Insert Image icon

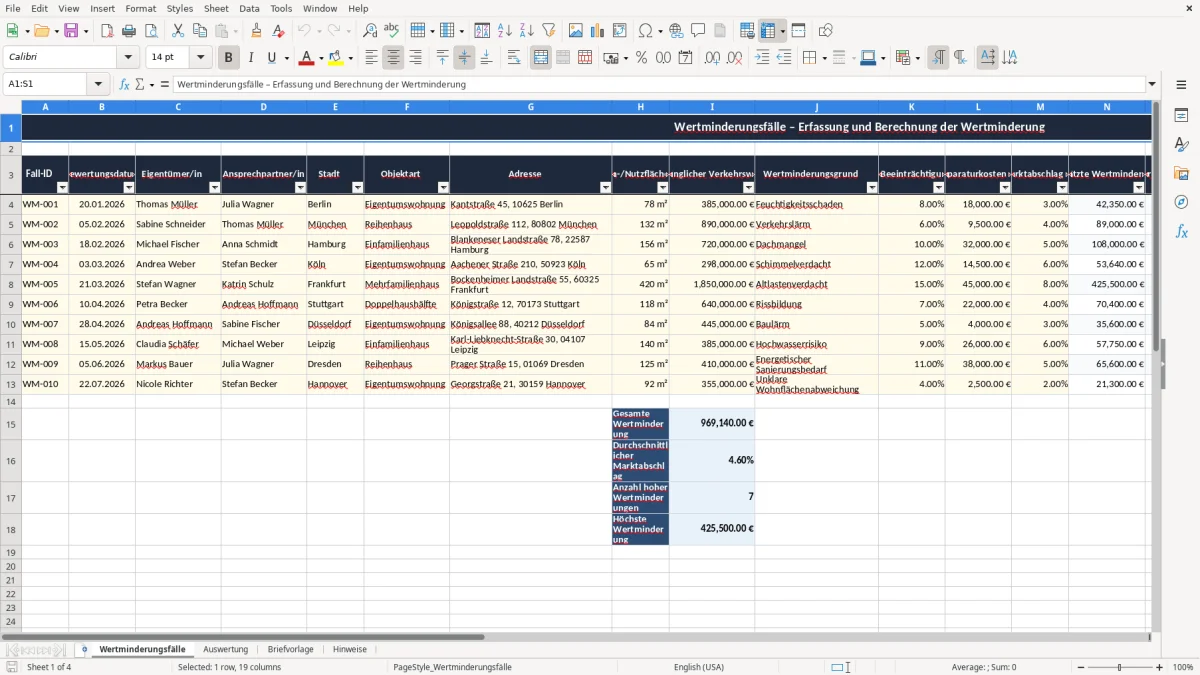tap(576, 31)
